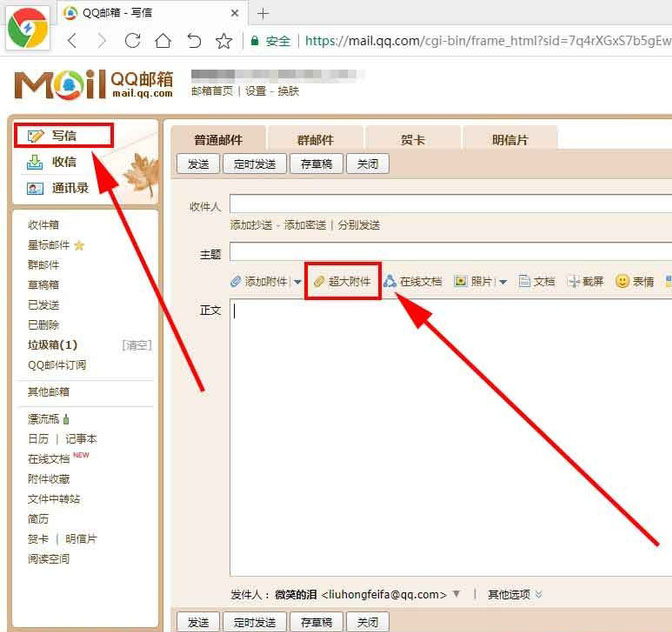Open 文件中转站 in sidebar
The height and width of the screenshot is (632, 672).
pyautogui.click(x=54, y=499)
